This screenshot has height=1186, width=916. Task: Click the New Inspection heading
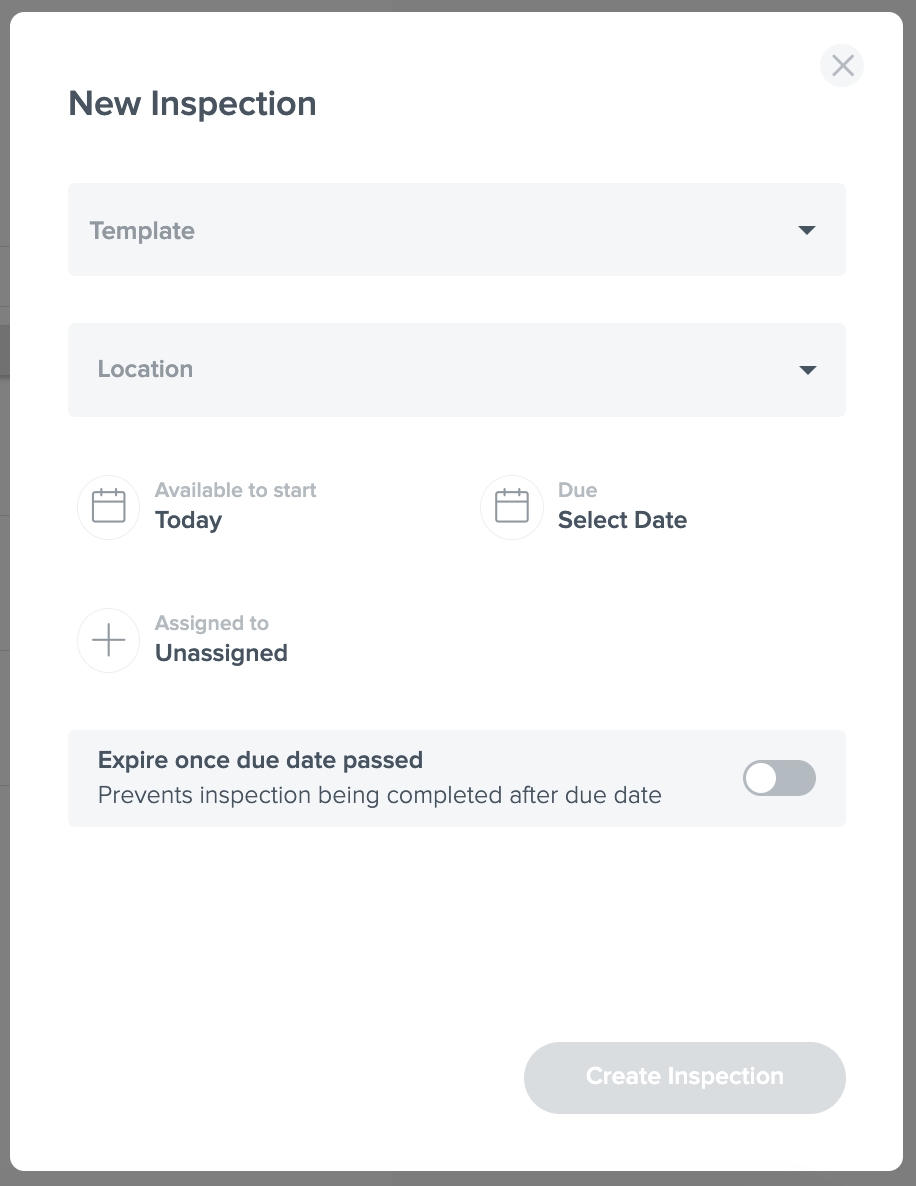point(192,104)
